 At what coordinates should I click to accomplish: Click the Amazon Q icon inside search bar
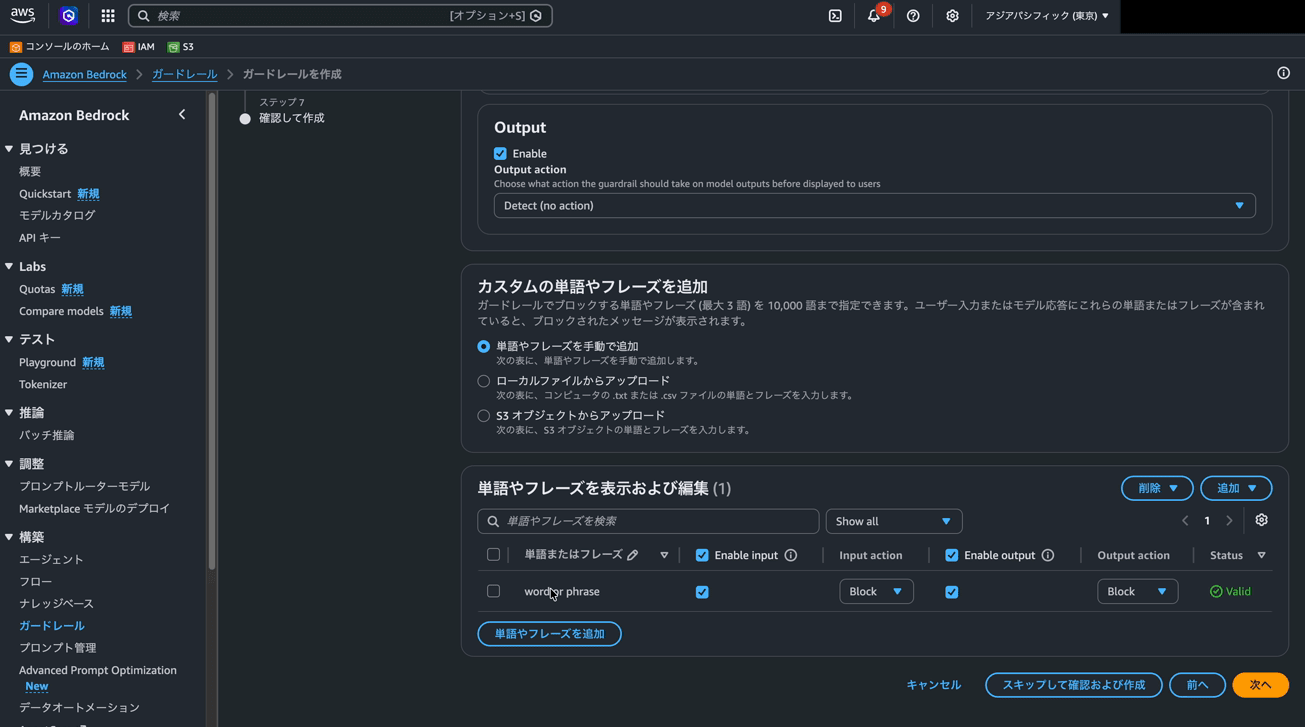coord(536,16)
